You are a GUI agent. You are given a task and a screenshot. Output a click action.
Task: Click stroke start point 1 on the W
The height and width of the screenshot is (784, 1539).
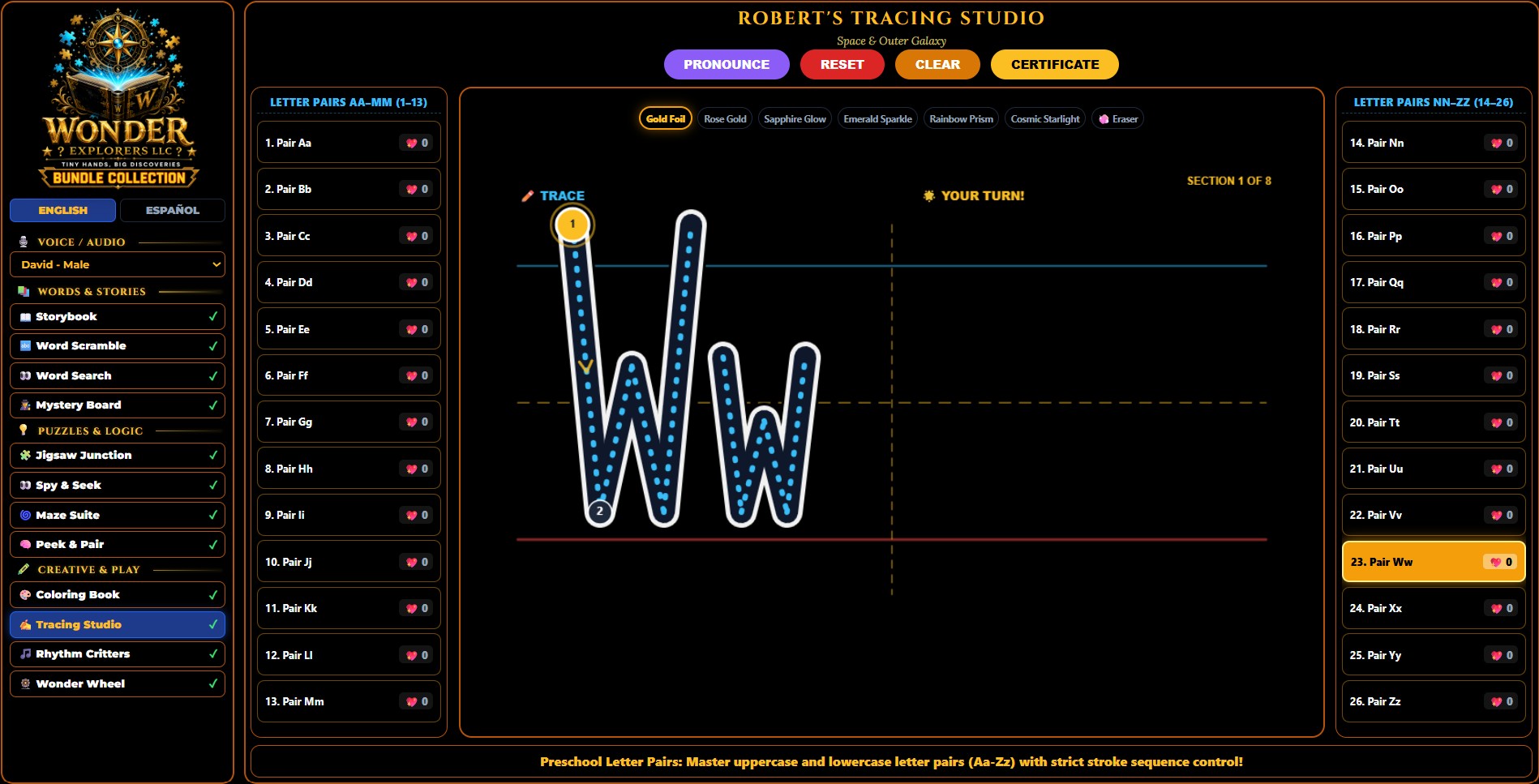click(572, 225)
